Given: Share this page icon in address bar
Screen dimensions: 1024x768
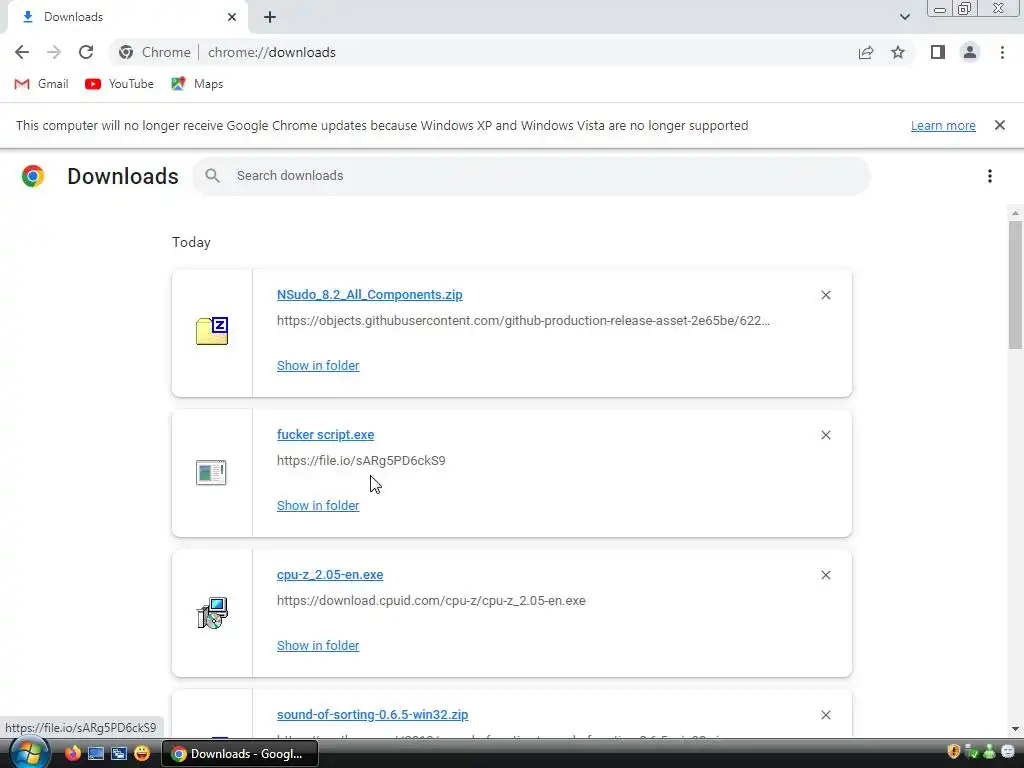Looking at the screenshot, I should tap(866, 52).
